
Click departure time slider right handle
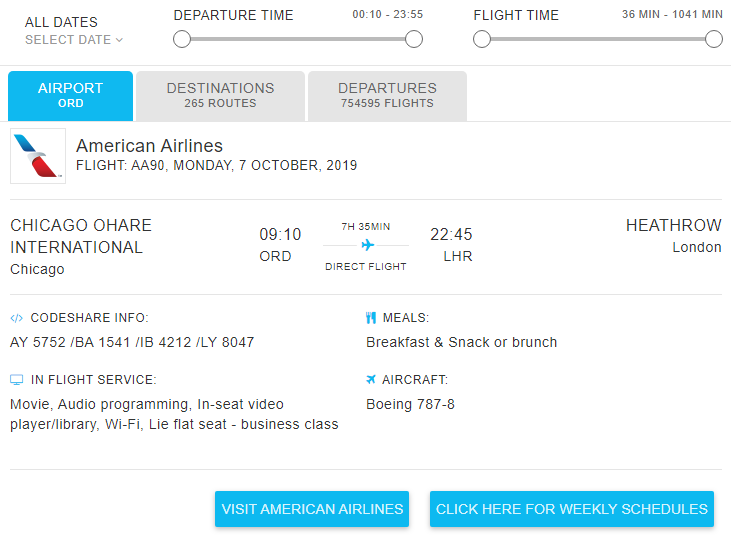[x=414, y=39]
